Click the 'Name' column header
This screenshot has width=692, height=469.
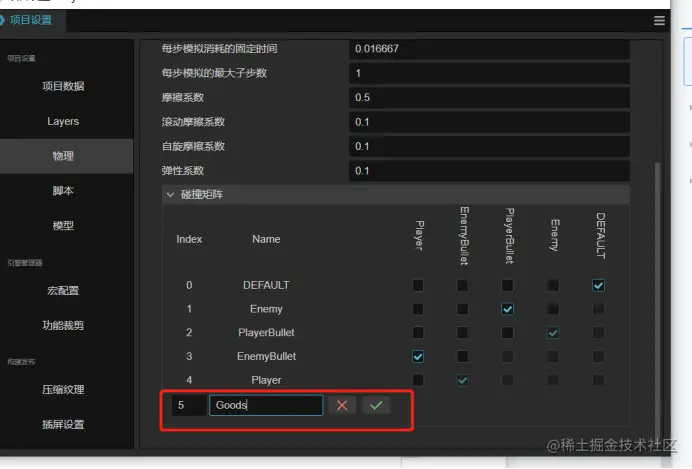pos(266,239)
